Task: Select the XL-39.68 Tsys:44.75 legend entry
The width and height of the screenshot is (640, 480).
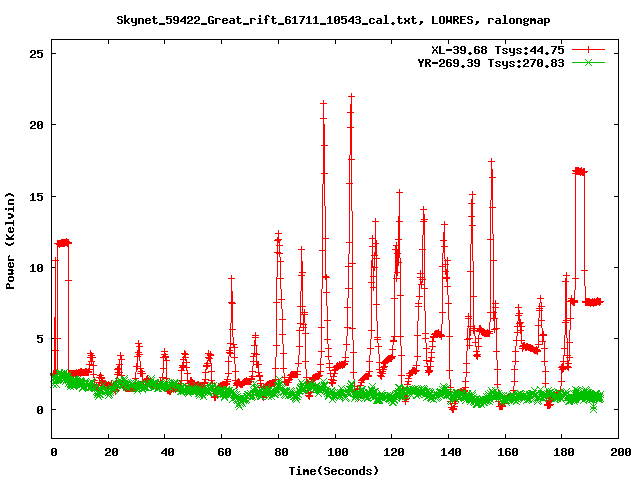Action: tap(498, 50)
